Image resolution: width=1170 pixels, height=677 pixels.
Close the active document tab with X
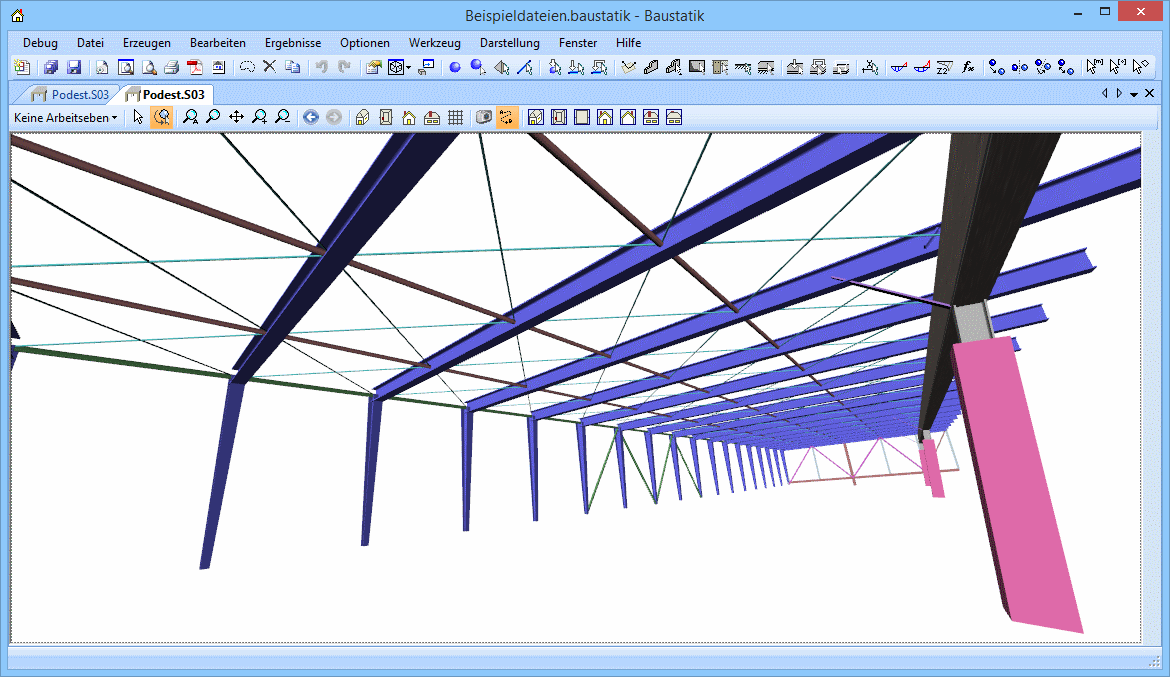tap(1149, 94)
